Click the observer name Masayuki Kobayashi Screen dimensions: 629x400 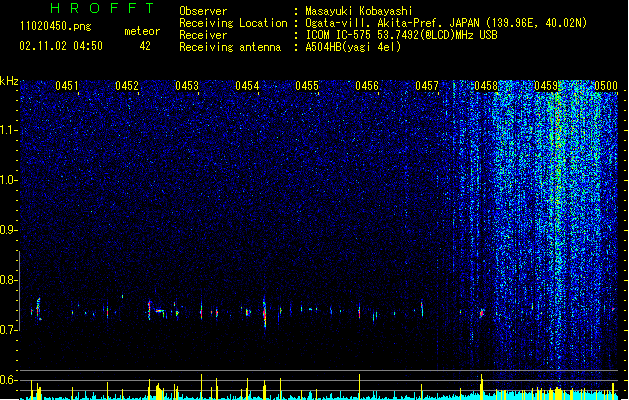pos(359,11)
